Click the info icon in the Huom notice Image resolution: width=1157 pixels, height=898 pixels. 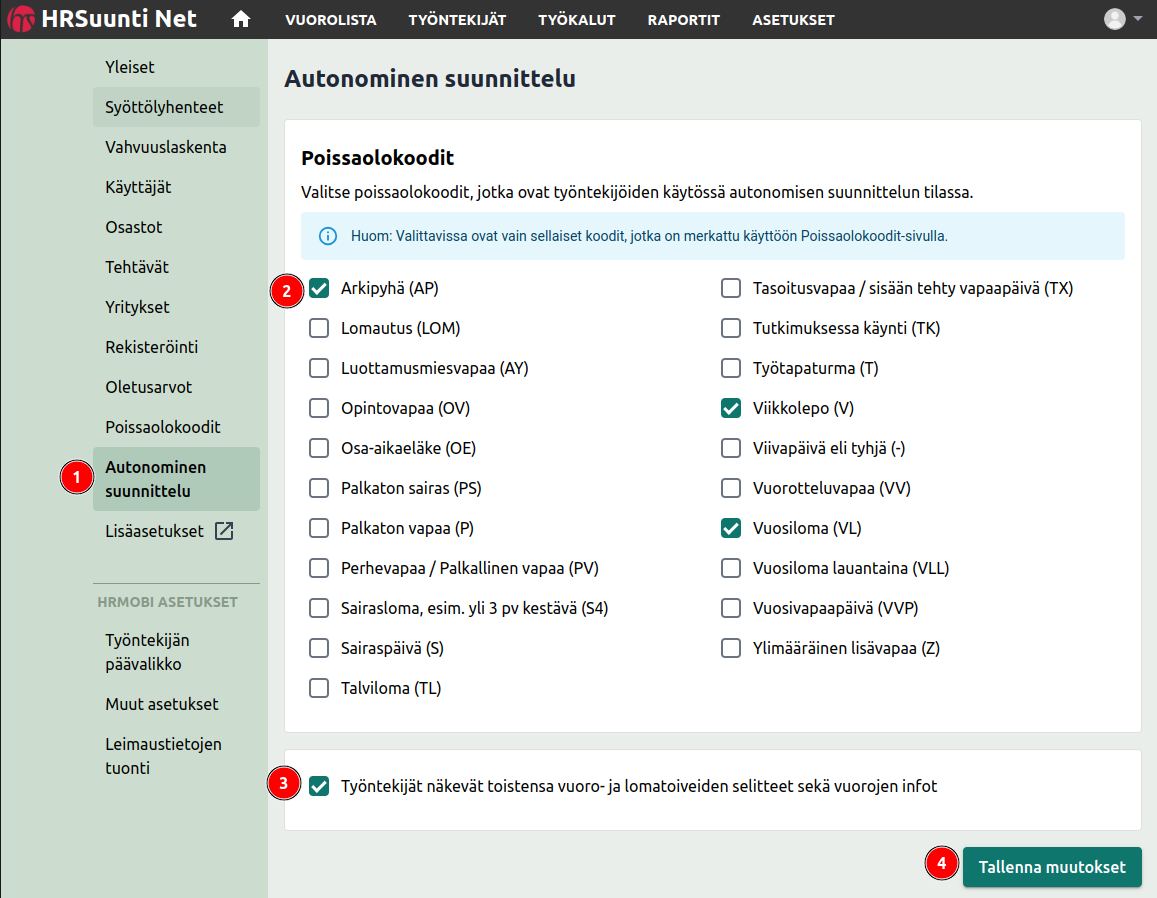328,236
